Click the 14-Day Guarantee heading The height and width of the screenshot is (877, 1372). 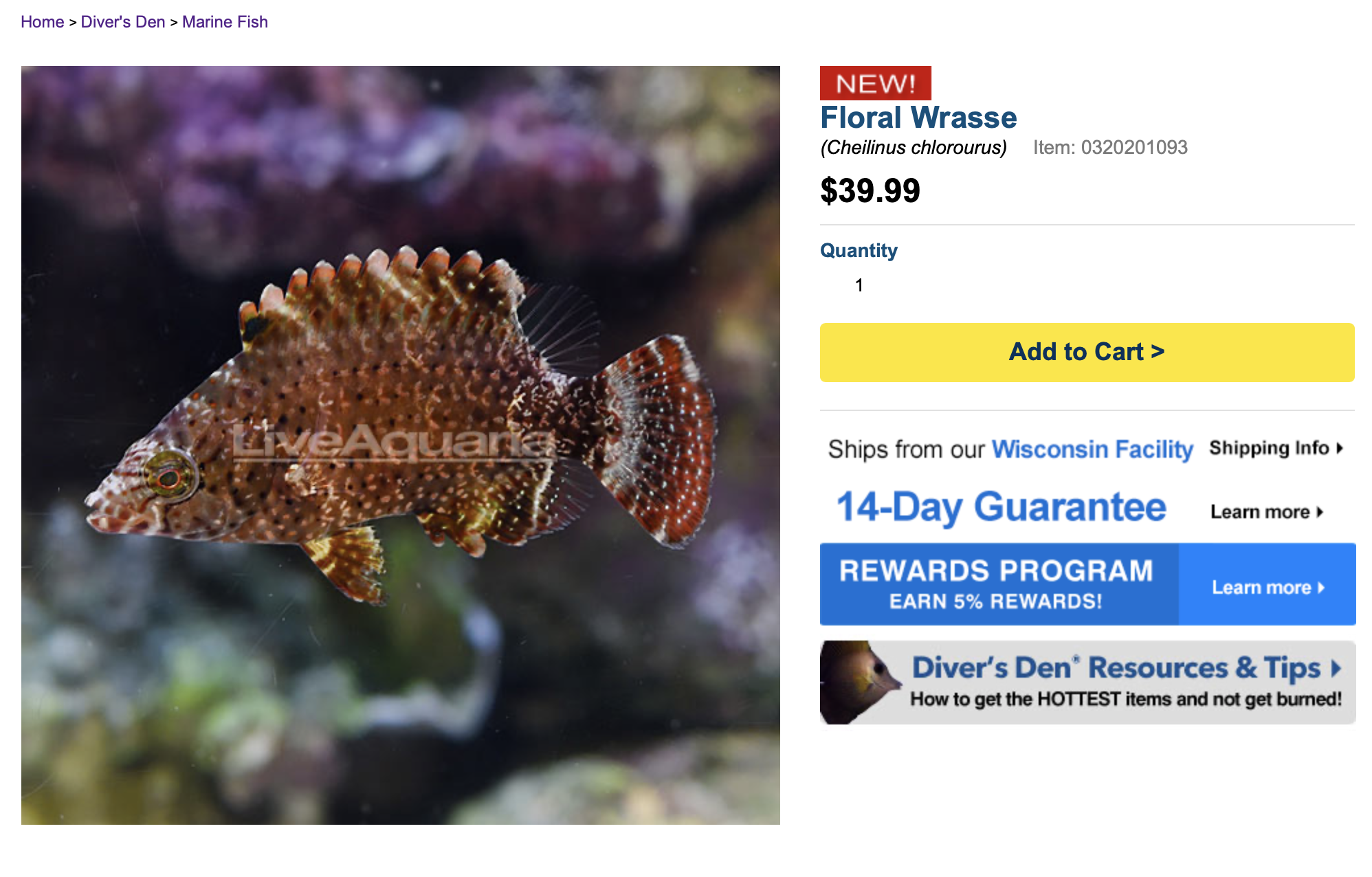point(1001,508)
